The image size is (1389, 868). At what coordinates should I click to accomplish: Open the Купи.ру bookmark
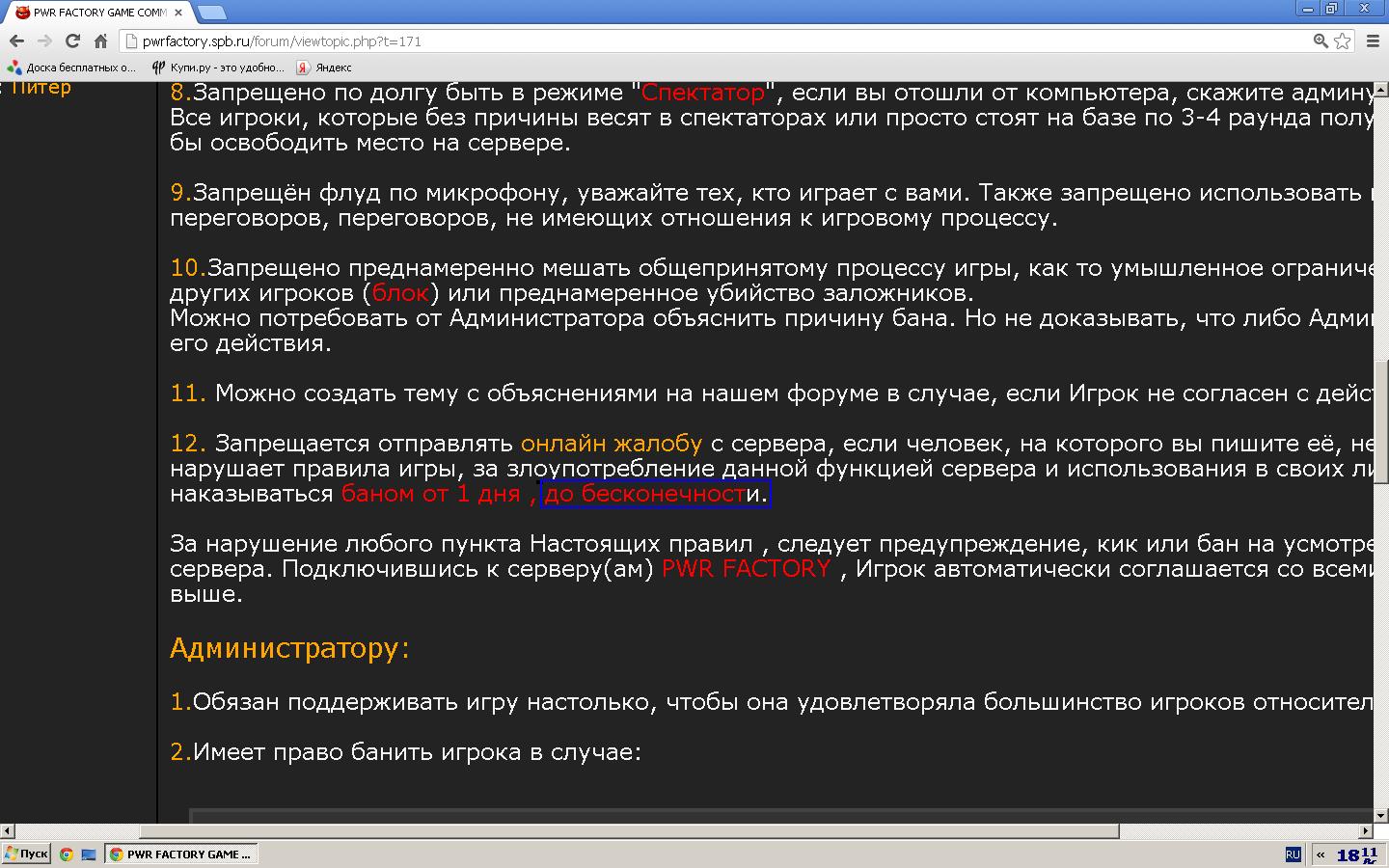[218, 68]
